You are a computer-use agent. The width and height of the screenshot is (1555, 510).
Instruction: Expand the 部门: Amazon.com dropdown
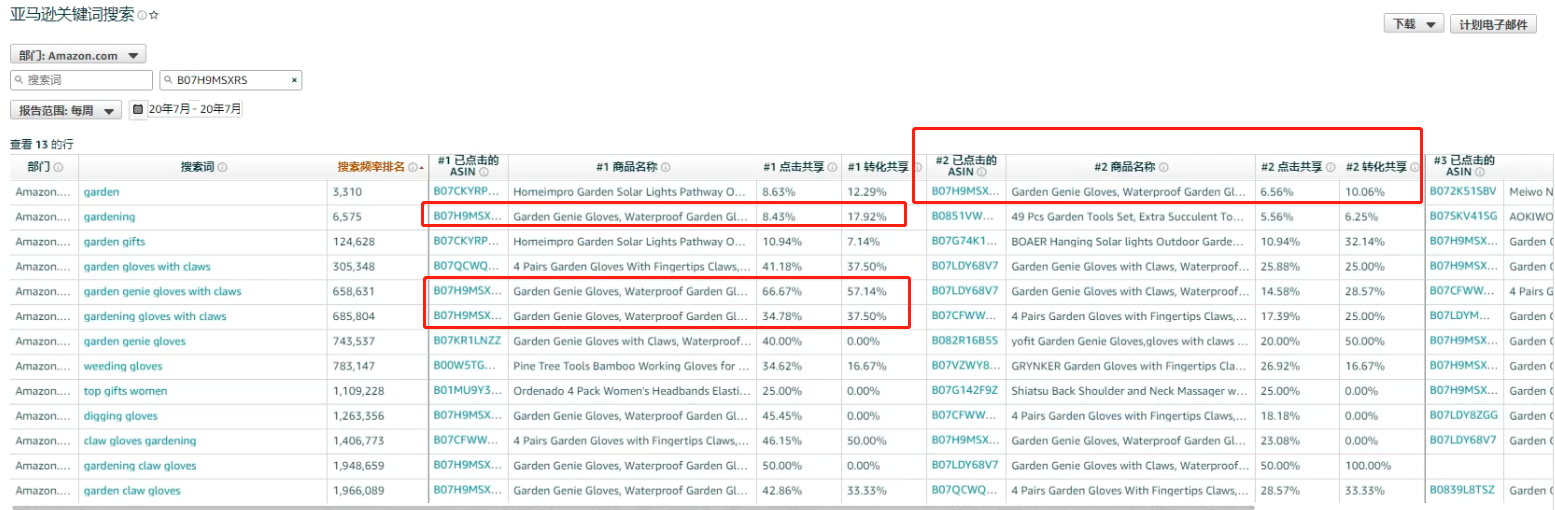[78, 55]
